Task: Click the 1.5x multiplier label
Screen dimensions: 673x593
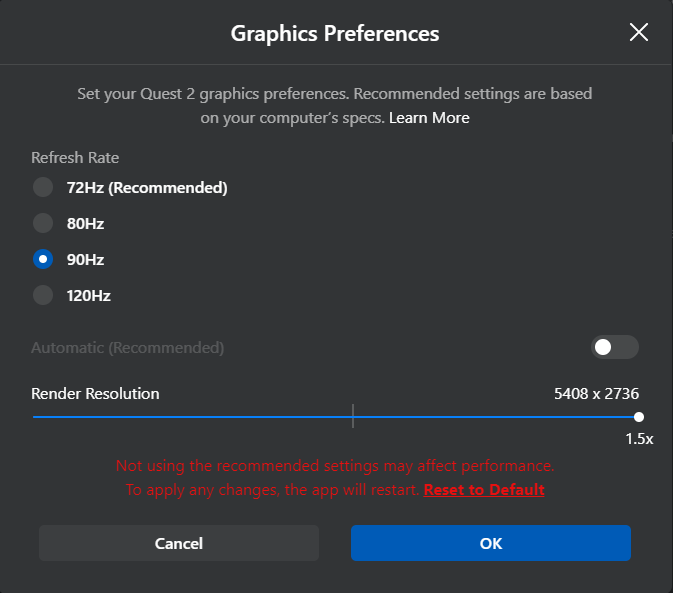Action: coord(639,439)
